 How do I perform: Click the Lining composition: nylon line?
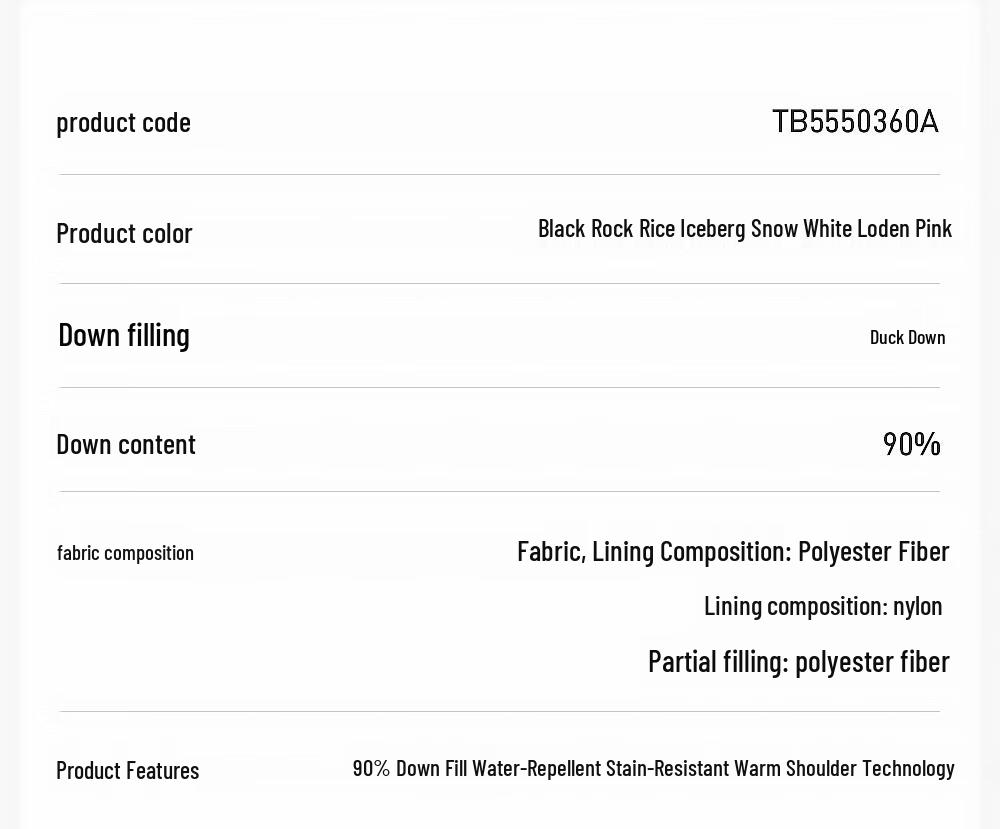pyautogui.click(x=823, y=606)
